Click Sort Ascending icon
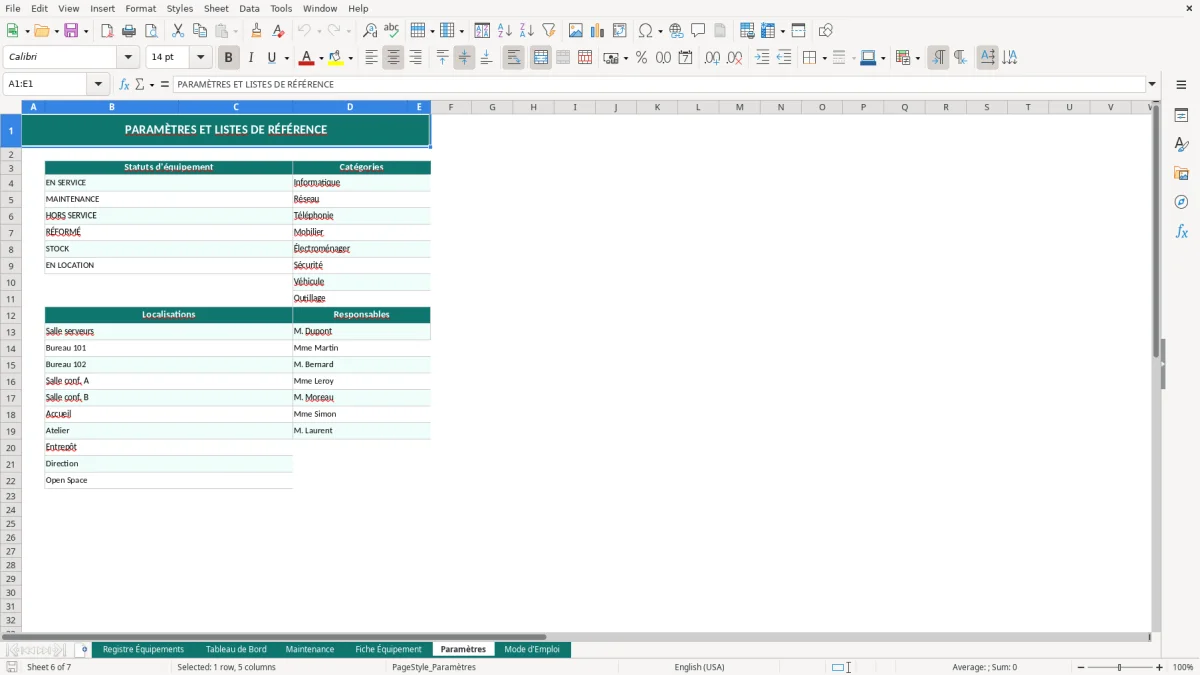Screen dimensions: 1200x675 tap(504, 31)
